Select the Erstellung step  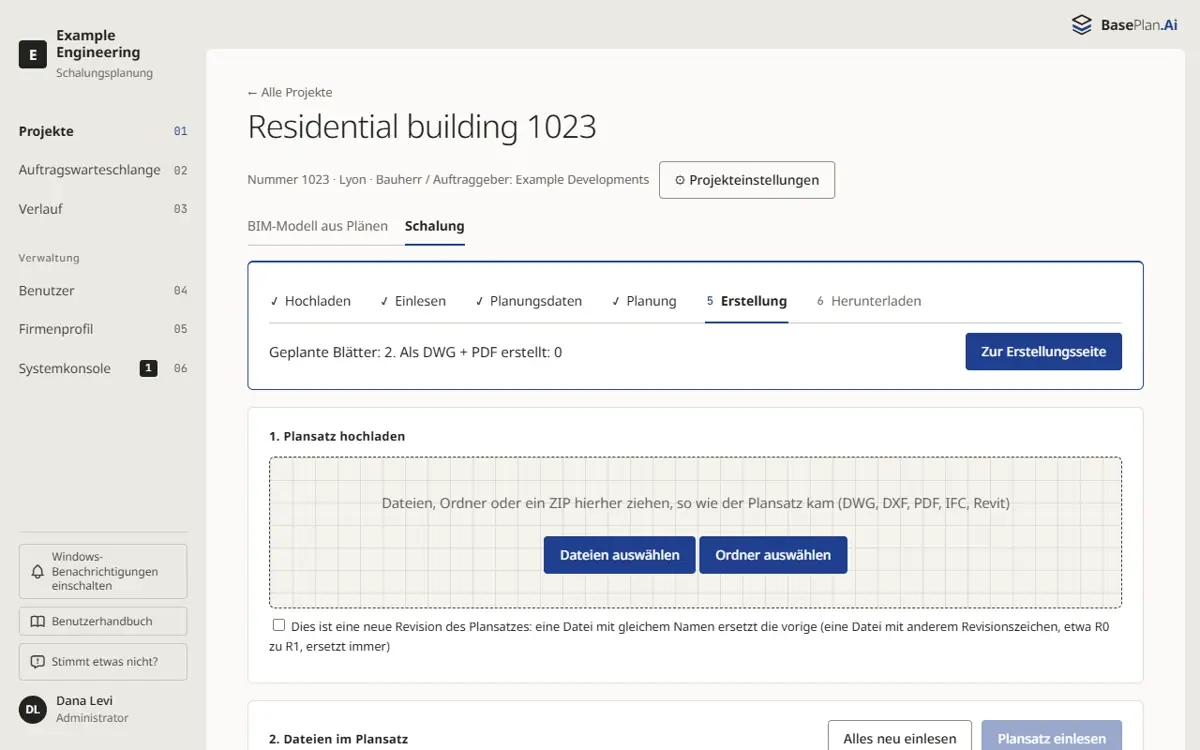[x=747, y=301]
